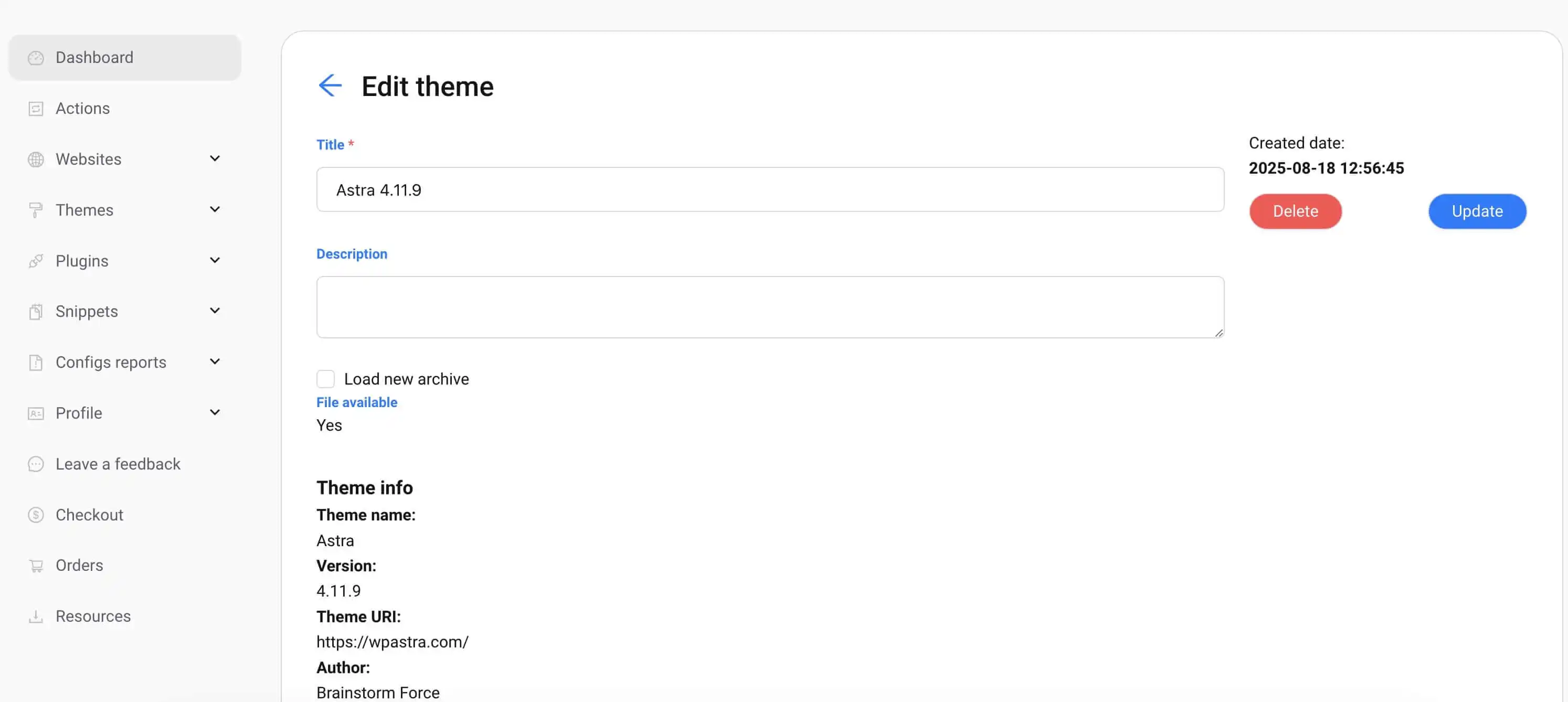
Task: Select the Resources download icon
Action: pos(36,615)
